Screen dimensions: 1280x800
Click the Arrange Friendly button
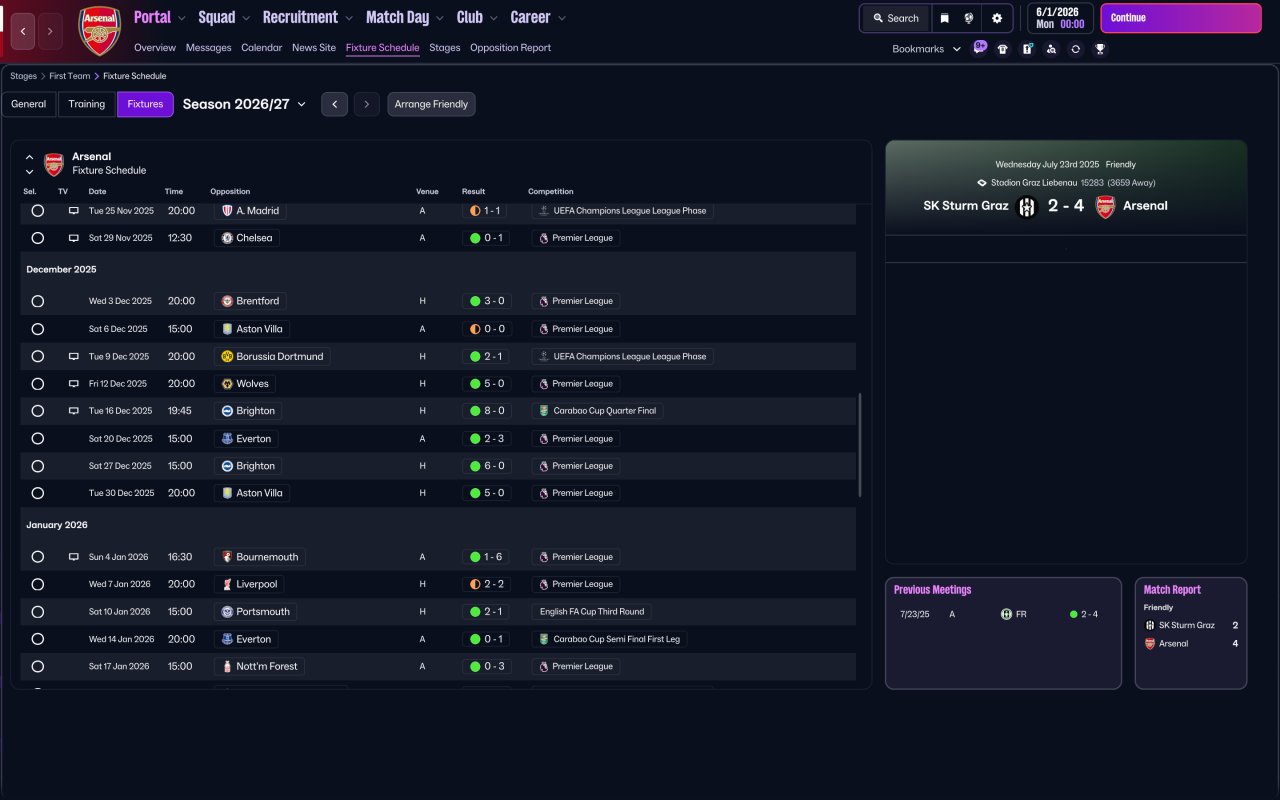click(x=431, y=104)
